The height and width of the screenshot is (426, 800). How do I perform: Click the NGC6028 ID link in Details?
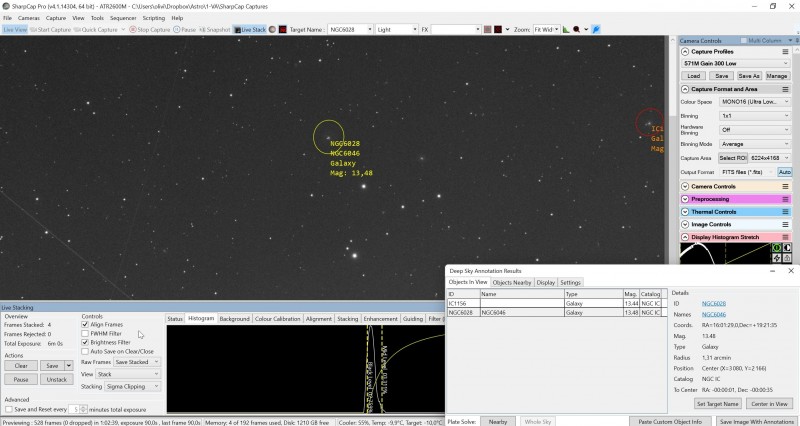click(x=714, y=304)
